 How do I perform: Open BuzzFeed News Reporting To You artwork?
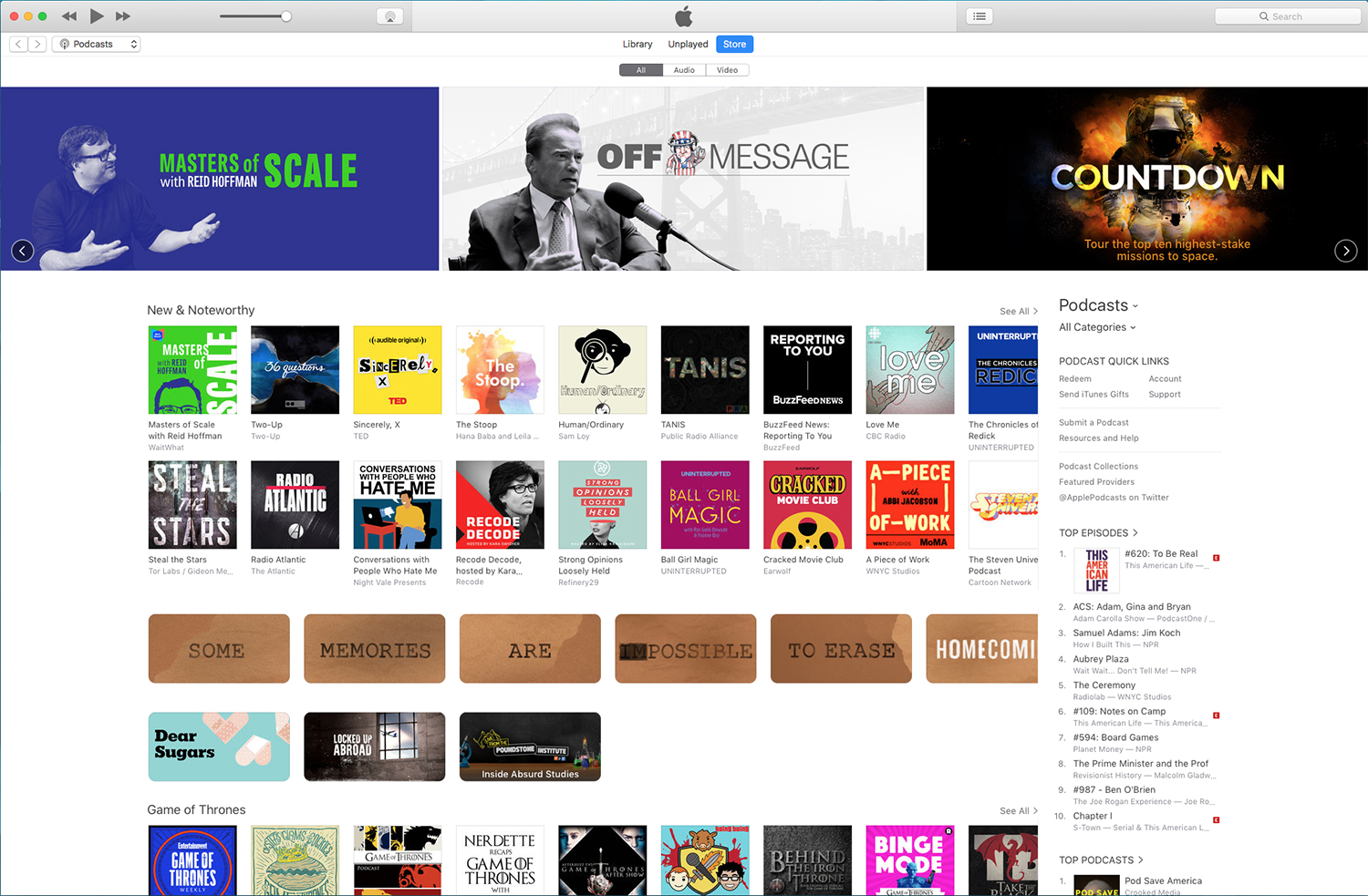pyautogui.click(x=807, y=370)
